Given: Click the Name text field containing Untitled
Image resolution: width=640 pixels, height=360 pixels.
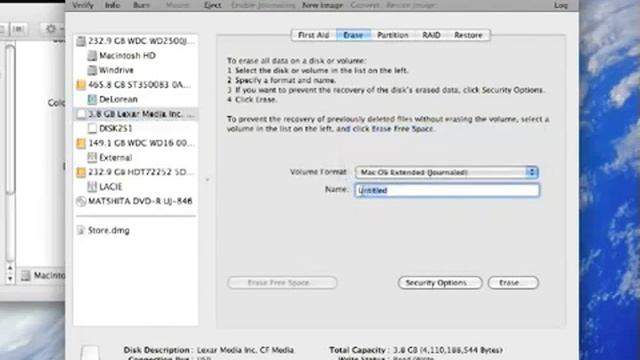Looking at the screenshot, I should pyautogui.click(x=447, y=190).
